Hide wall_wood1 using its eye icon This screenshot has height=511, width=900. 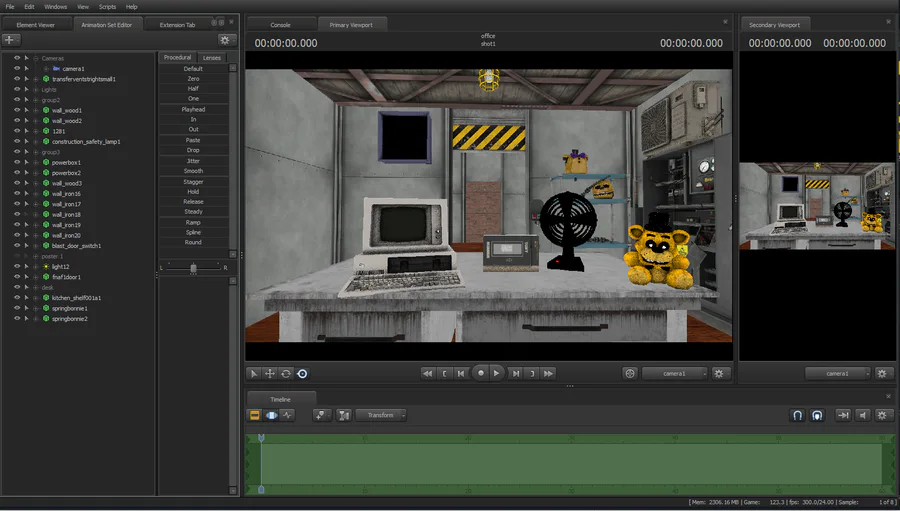(17, 110)
